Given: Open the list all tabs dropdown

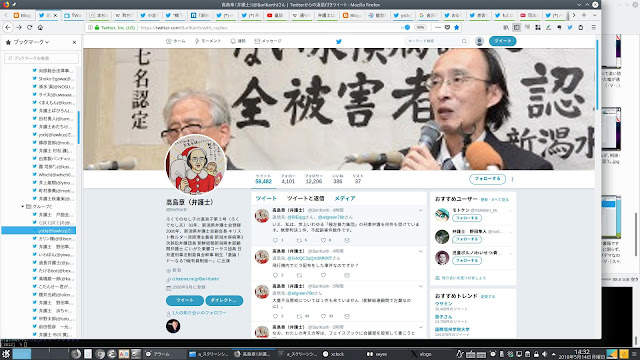Looking at the screenshot, I should (595, 15).
